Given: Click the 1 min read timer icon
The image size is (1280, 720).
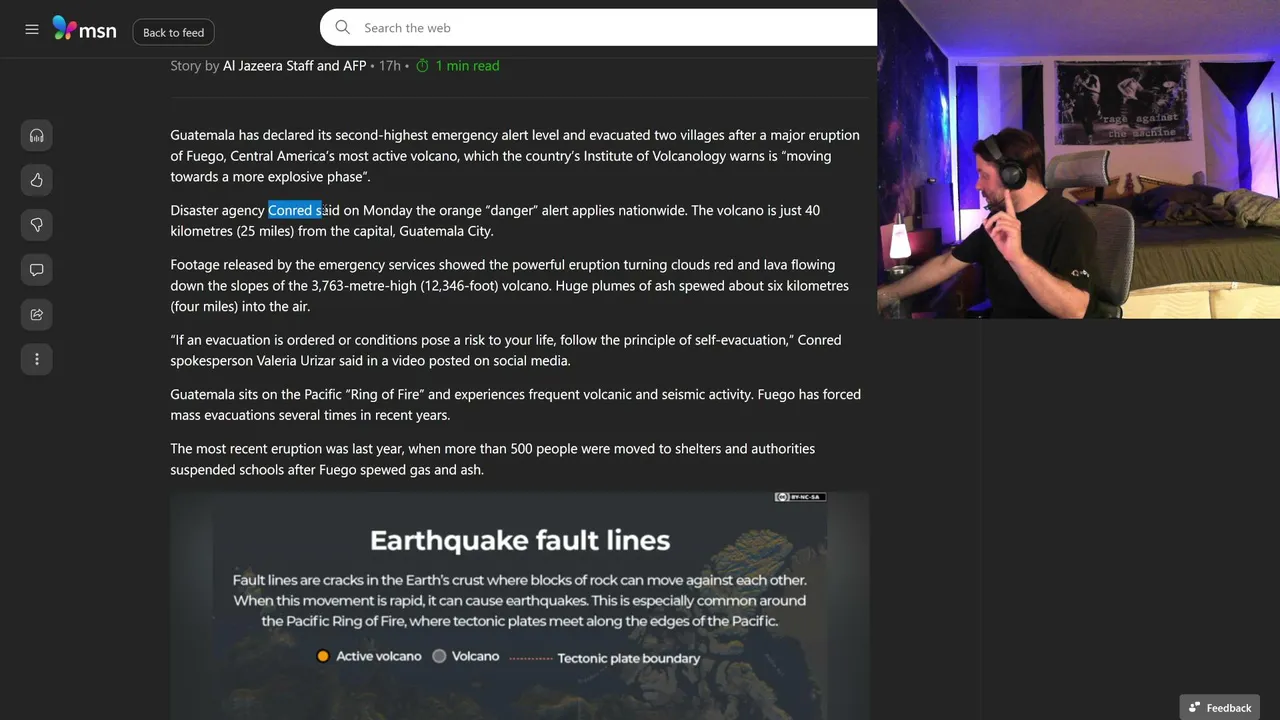Looking at the screenshot, I should [x=422, y=66].
